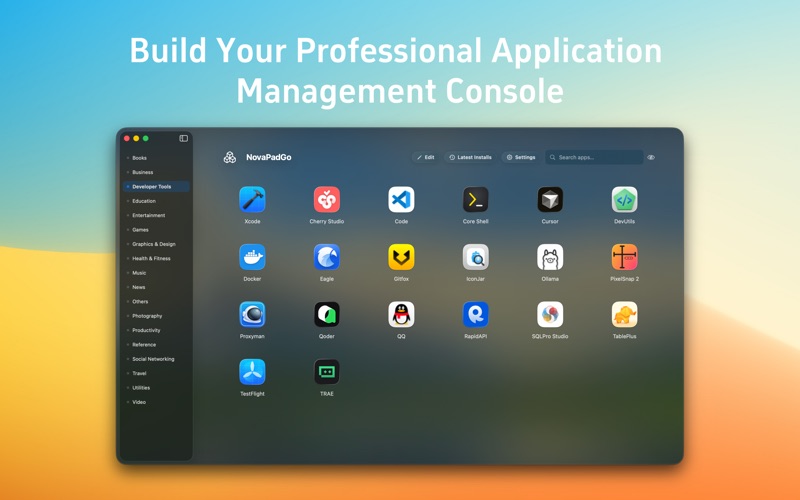Choose the Productivity category

[156, 330]
